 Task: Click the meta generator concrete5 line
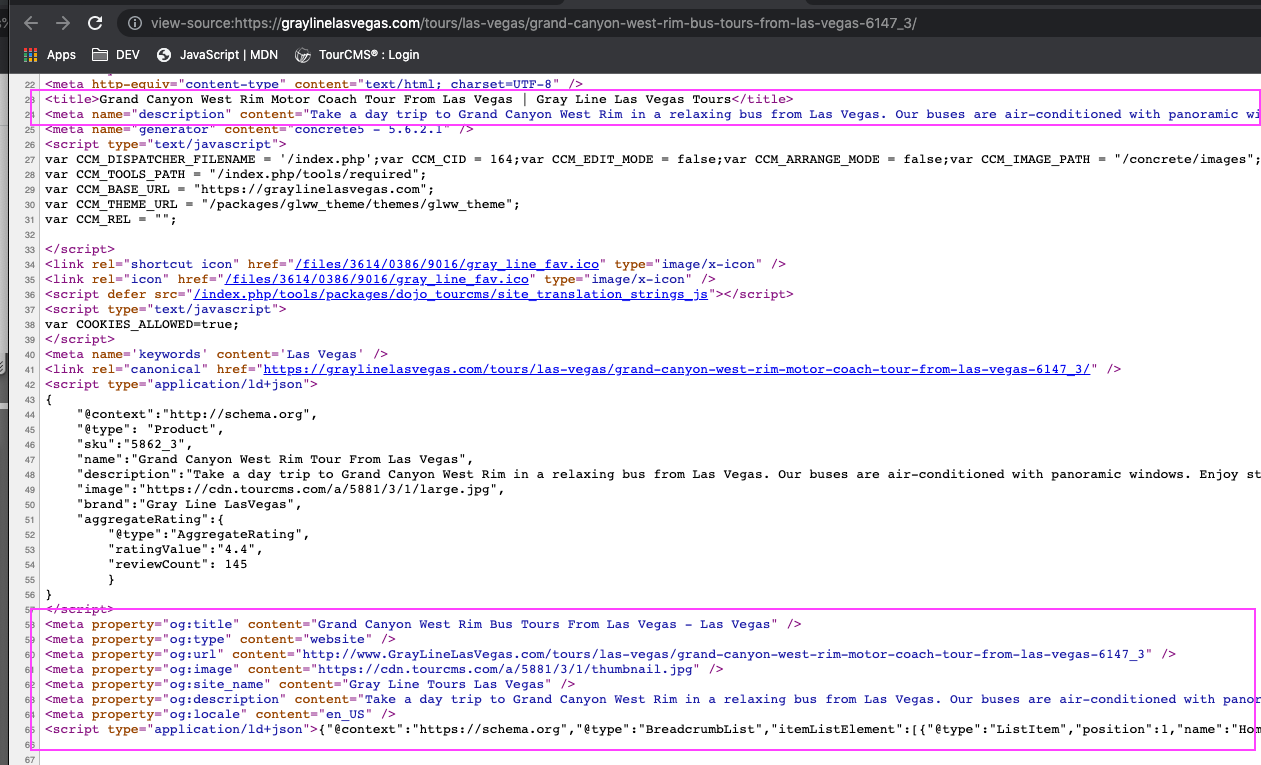tap(259, 129)
